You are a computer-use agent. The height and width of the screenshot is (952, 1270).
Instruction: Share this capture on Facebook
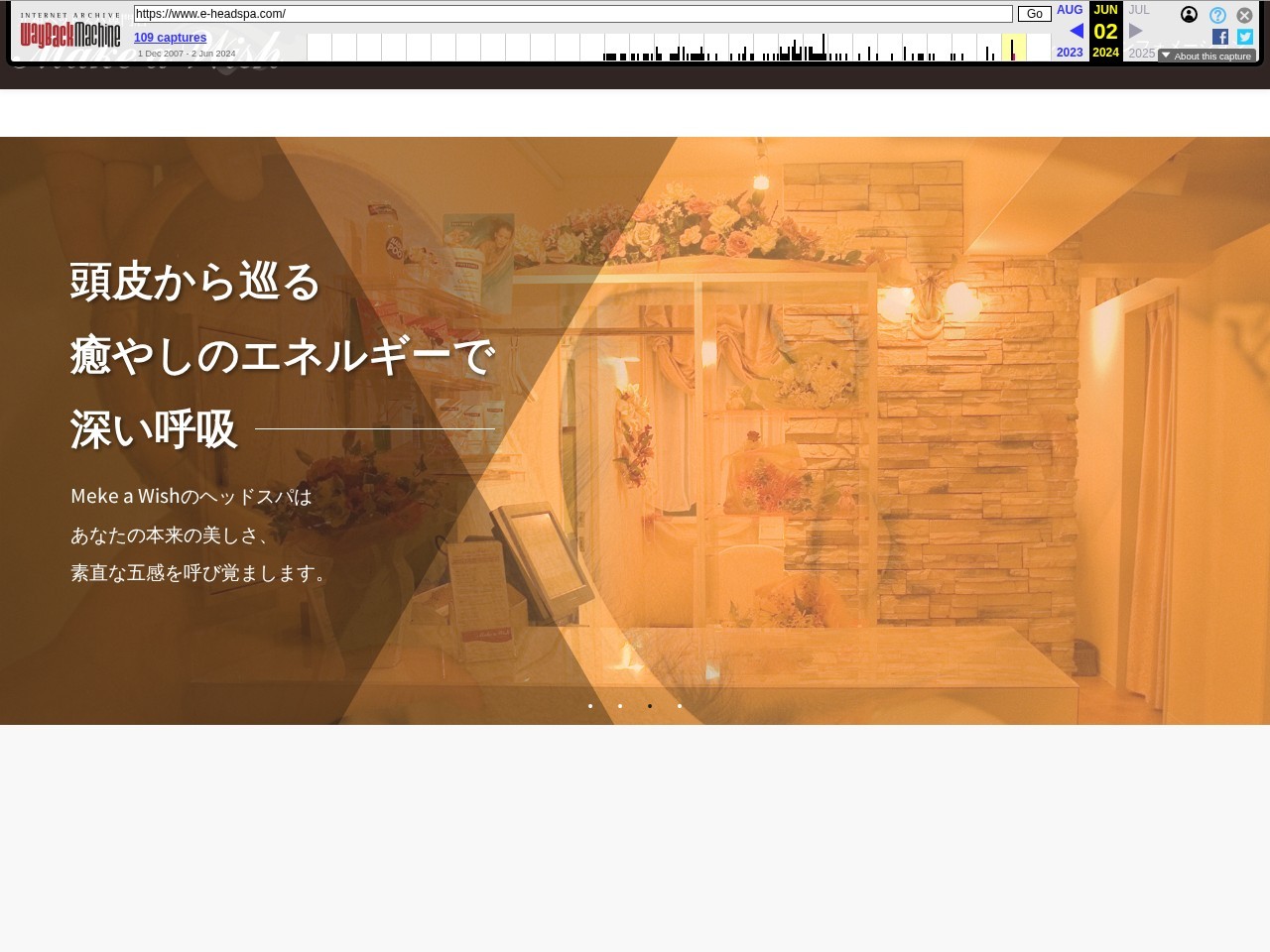[1220, 37]
